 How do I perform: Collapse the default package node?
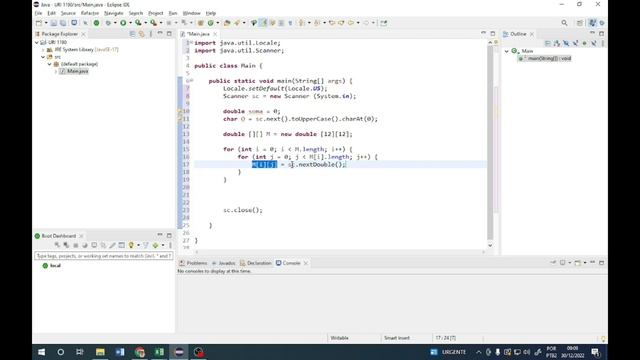pos(50,64)
